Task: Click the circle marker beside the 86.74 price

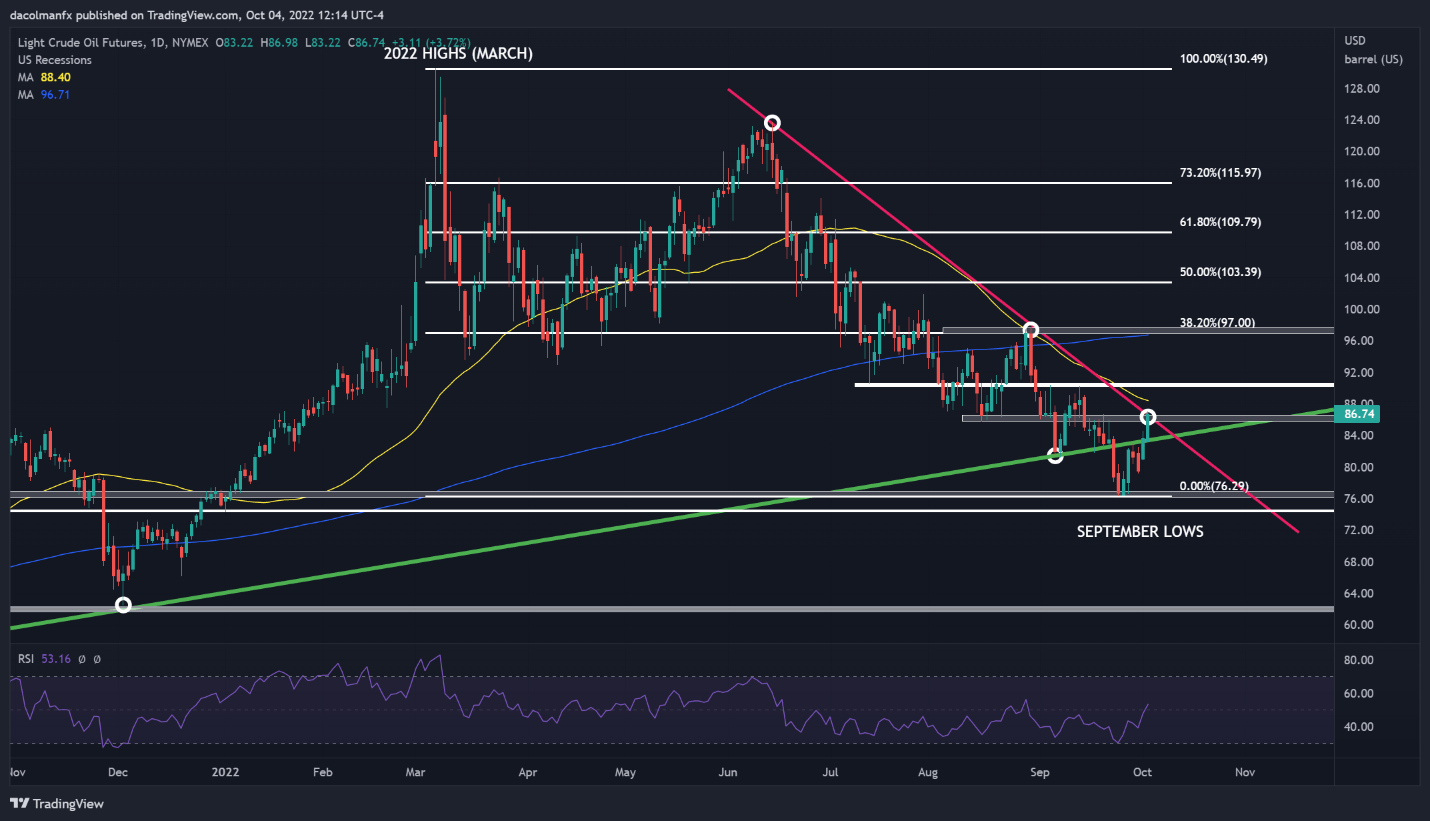Action: point(1148,416)
